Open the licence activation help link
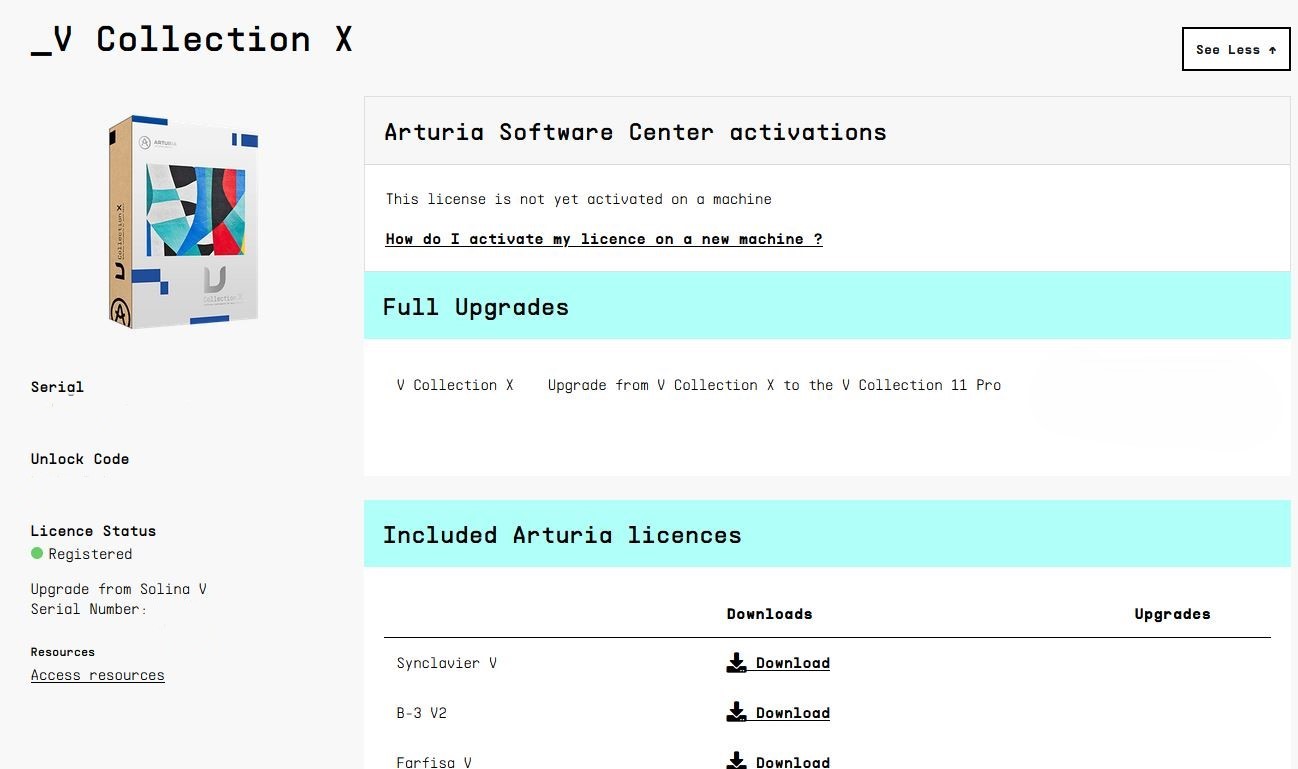The height and width of the screenshot is (769, 1298). 604,239
